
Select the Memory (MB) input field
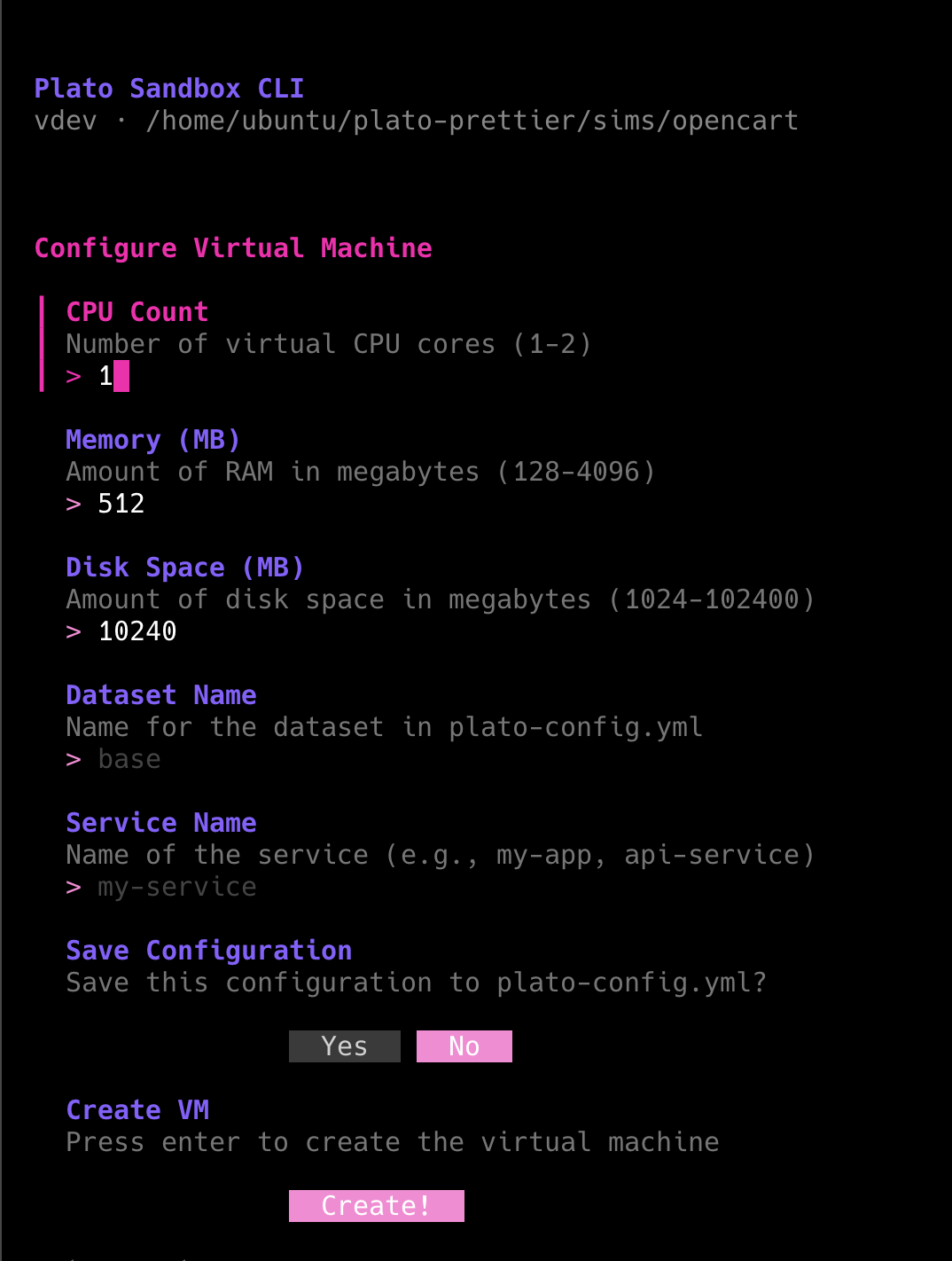coord(121,504)
